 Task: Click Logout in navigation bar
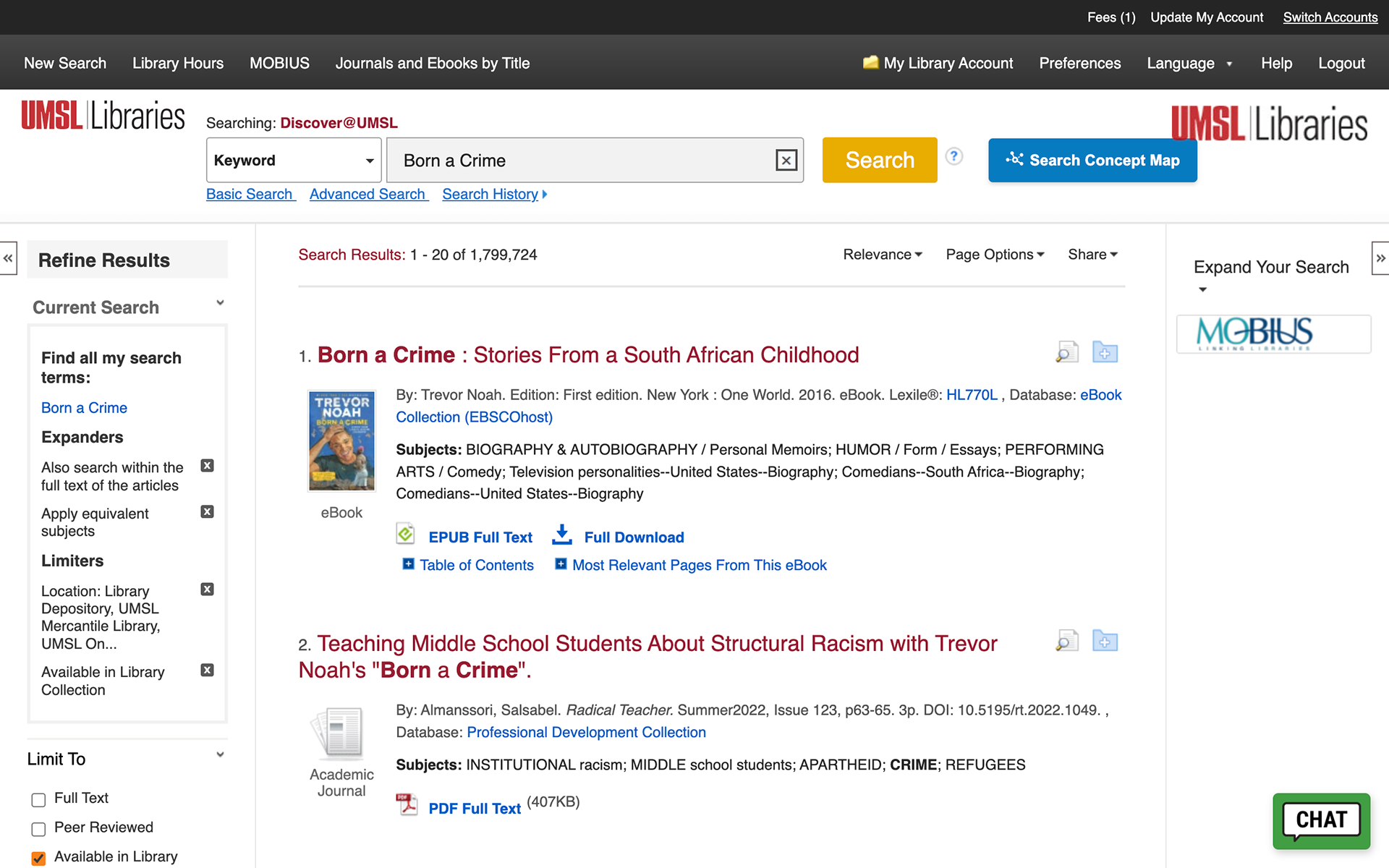[1341, 63]
